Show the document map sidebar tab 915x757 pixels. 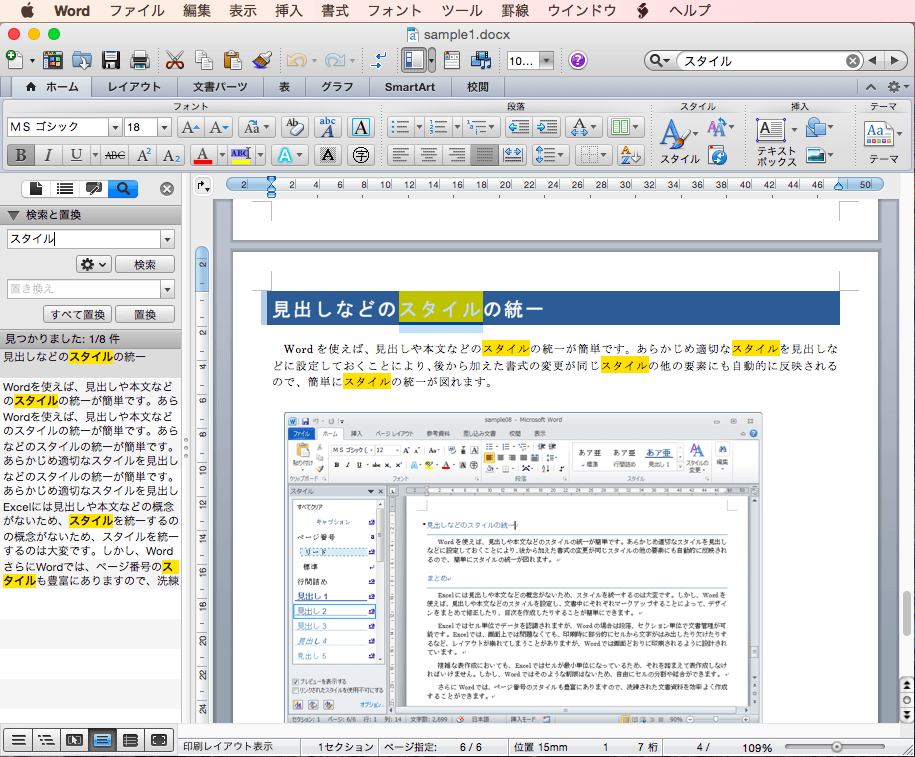pos(65,189)
